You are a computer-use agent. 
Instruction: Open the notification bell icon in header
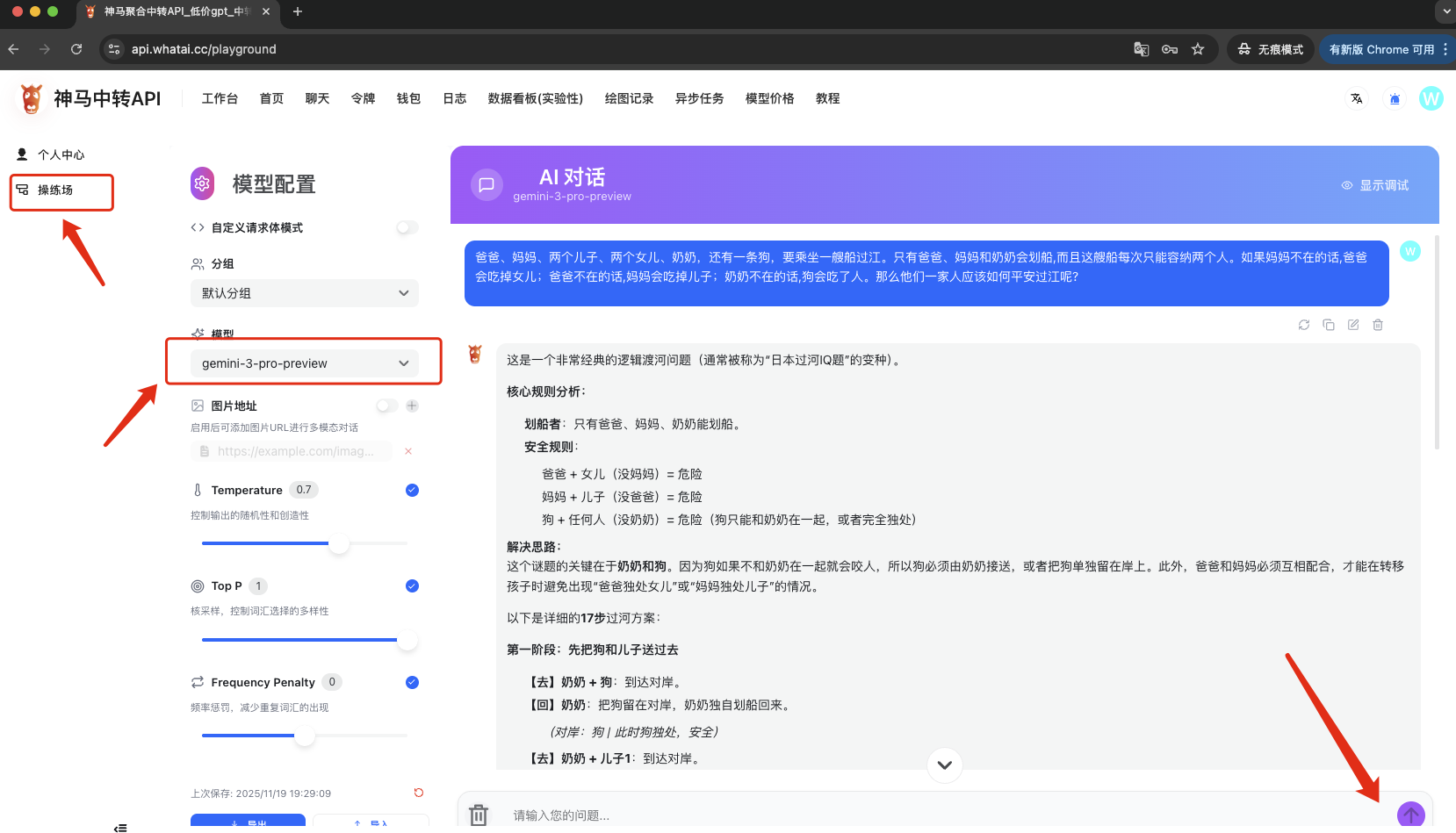1395,98
